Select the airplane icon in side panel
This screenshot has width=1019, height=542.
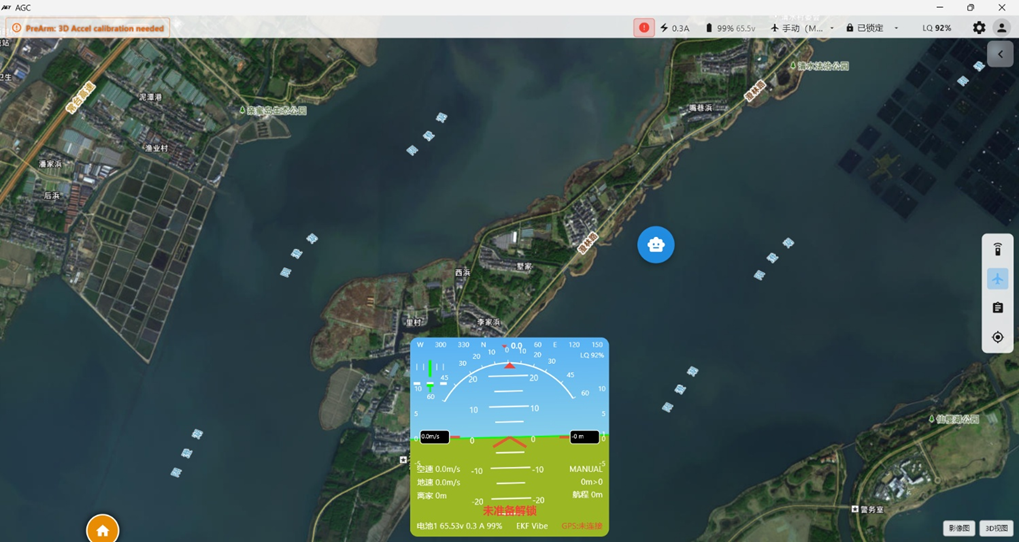coord(997,279)
